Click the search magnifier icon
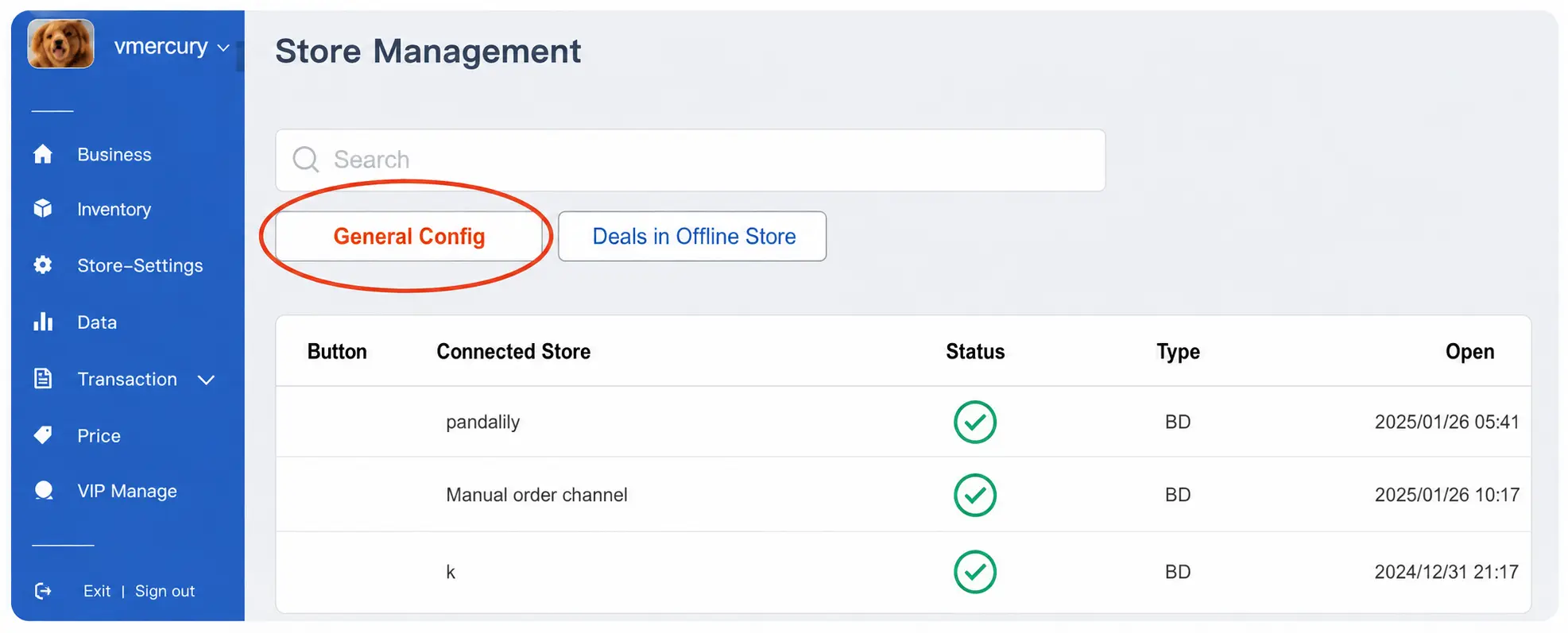The width and height of the screenshot is (1568, 633). tap(306, 160)
